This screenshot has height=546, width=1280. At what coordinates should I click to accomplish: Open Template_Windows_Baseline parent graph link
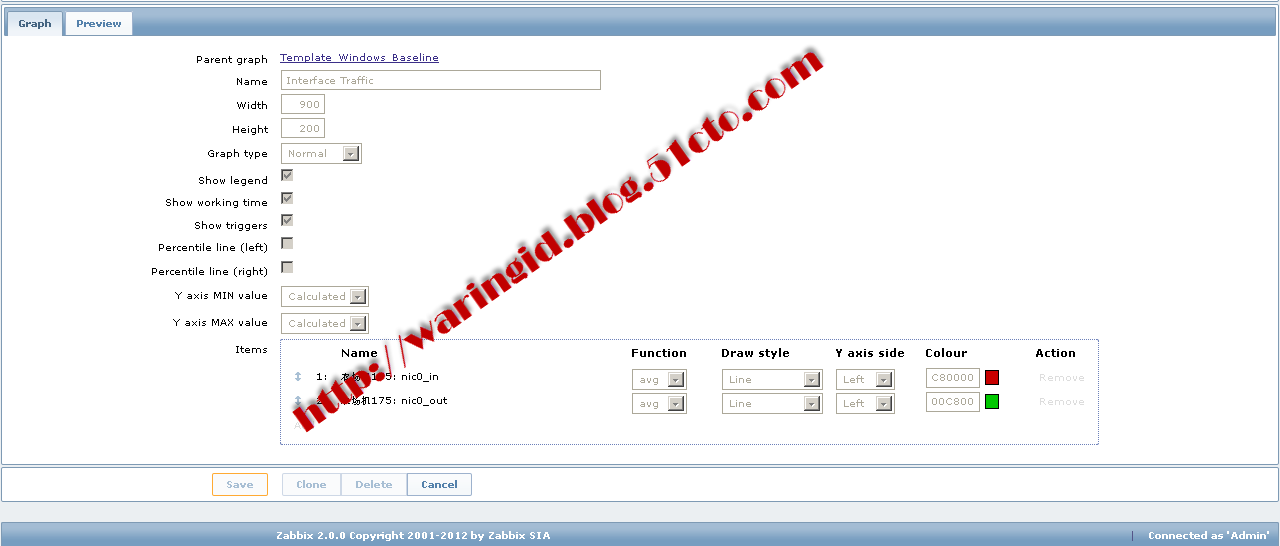[x=359, y=58]
